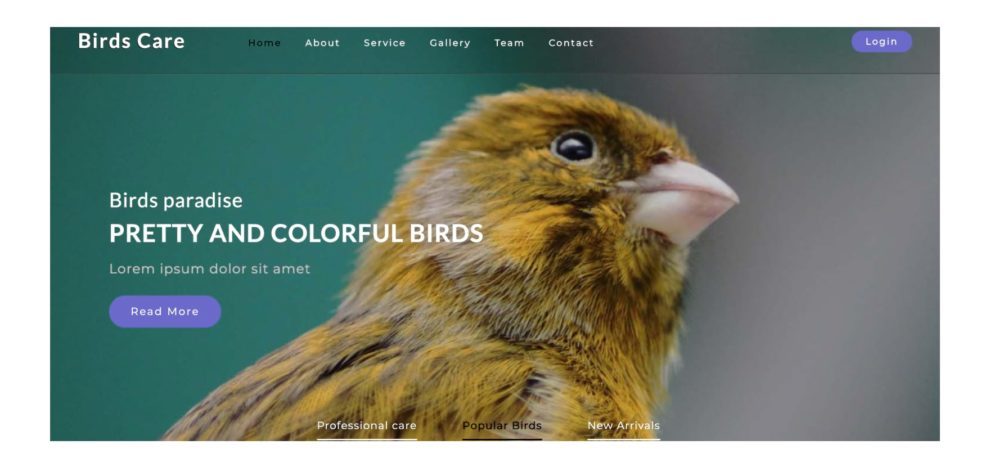Screen dimensions: 990x467
Task: Open the Contact nav link
Action: pyautogui.click(x=571, y=43)
